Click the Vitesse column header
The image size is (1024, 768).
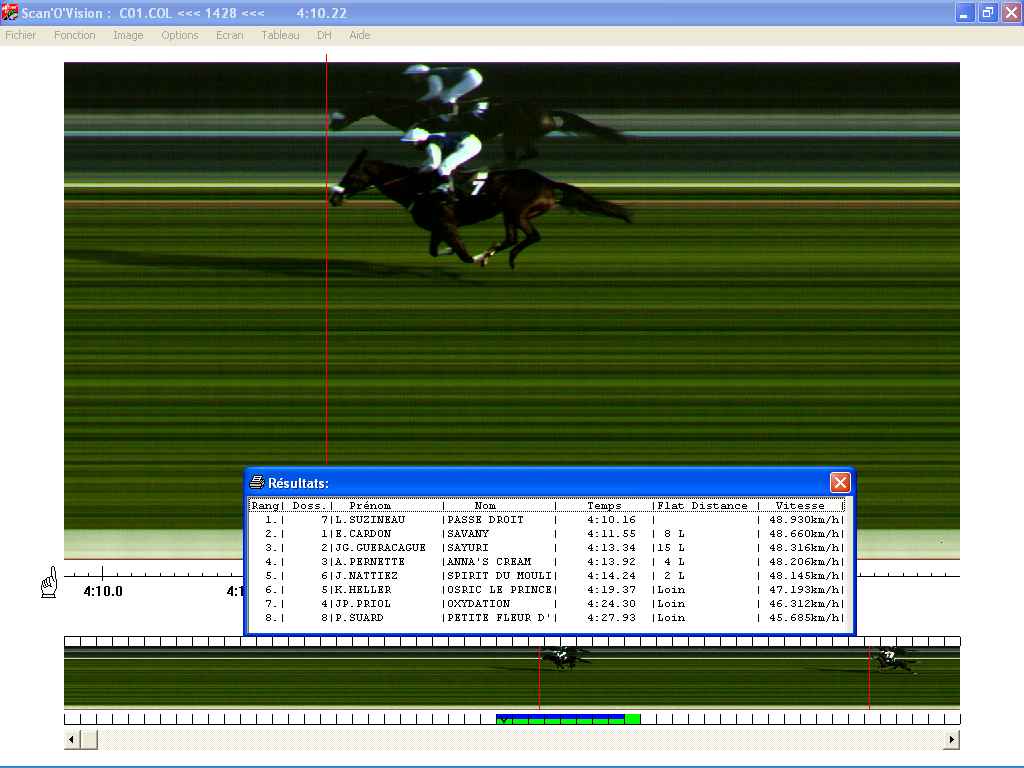[x=800, y=505]
